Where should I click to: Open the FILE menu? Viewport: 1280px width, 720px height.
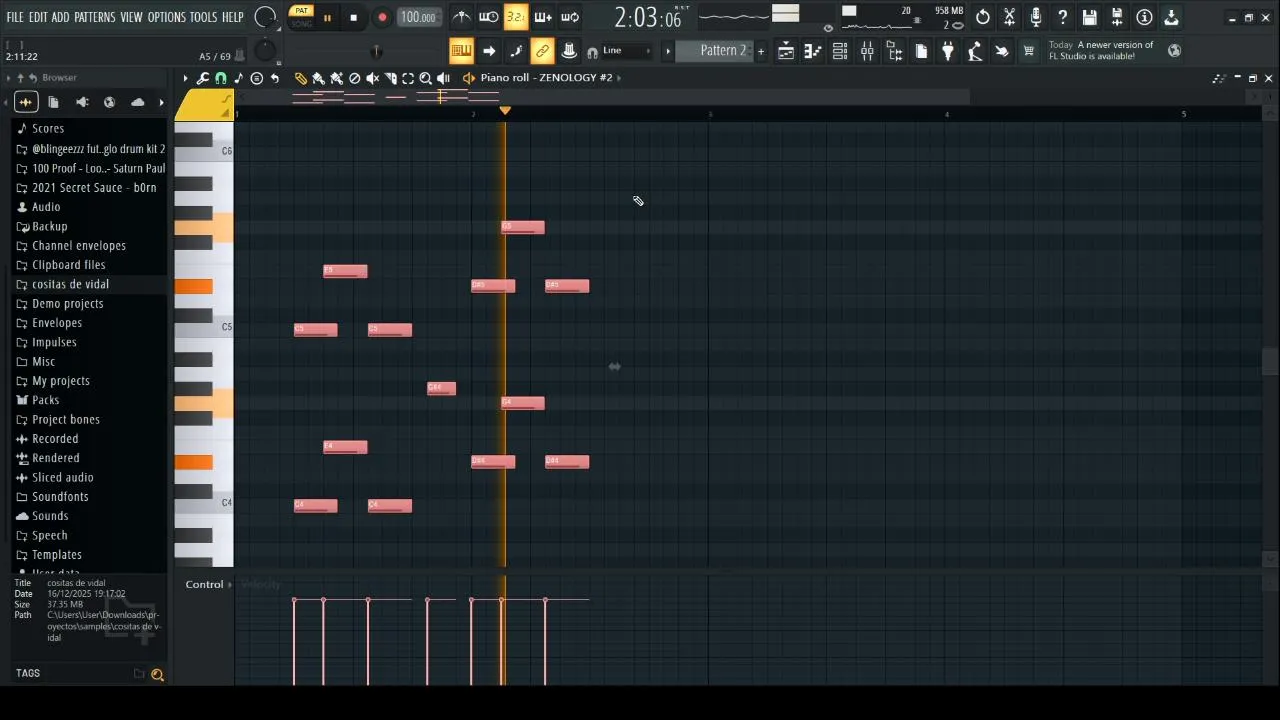click(15, 17)
